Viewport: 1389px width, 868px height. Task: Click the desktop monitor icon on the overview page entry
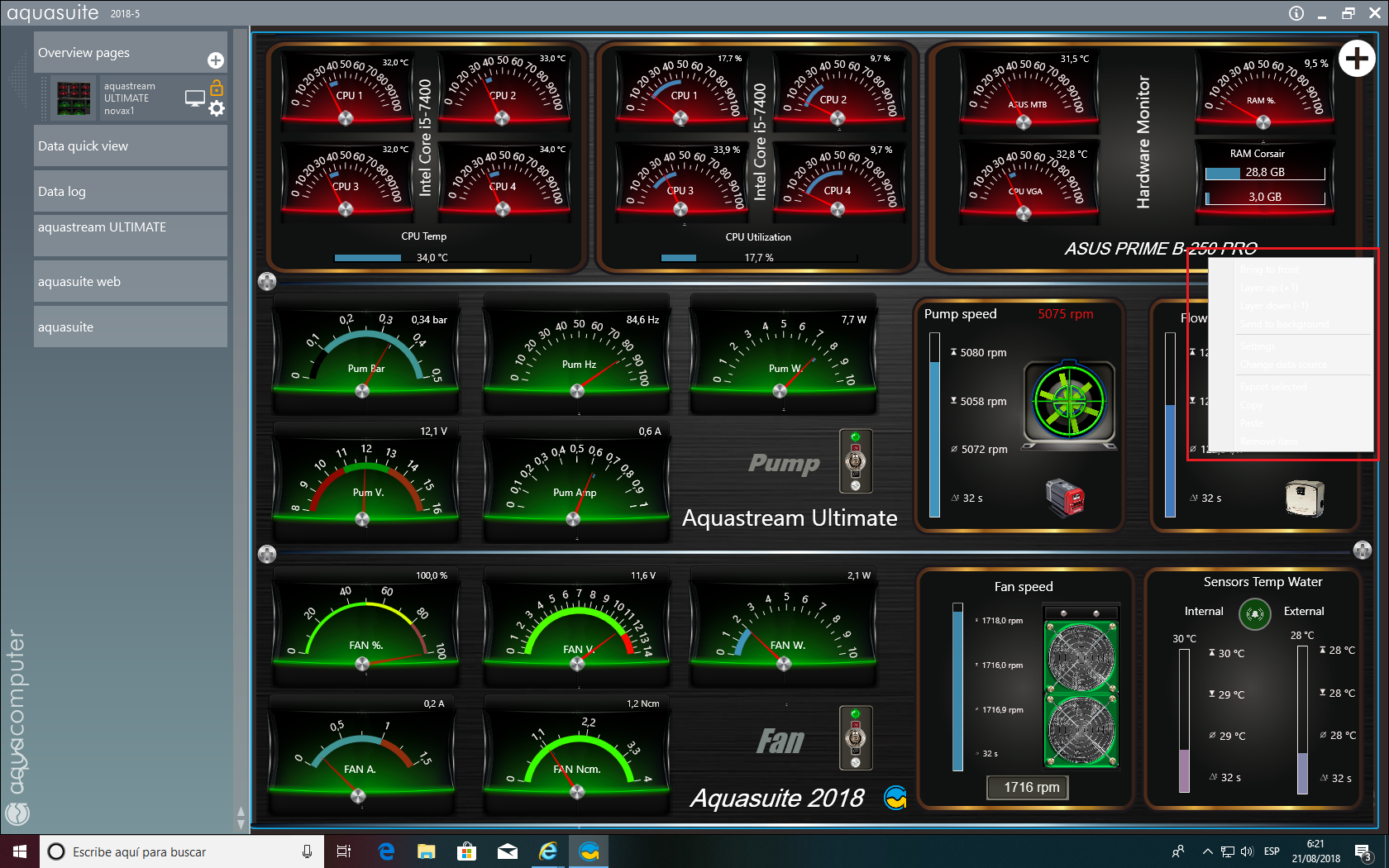point(194,98)
